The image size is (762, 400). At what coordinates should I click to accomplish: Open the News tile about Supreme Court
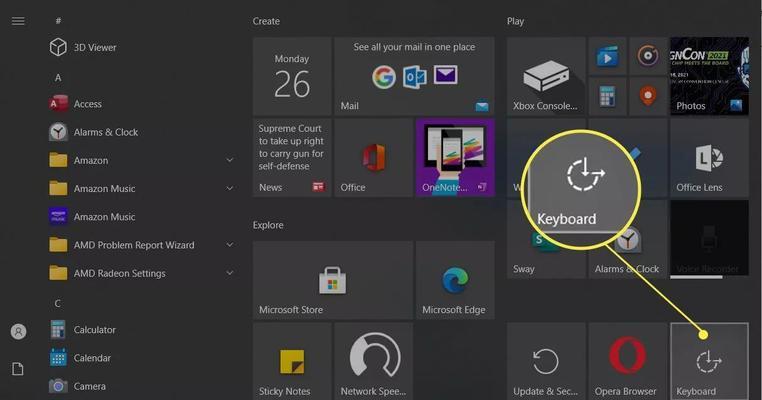pos(292,158)
